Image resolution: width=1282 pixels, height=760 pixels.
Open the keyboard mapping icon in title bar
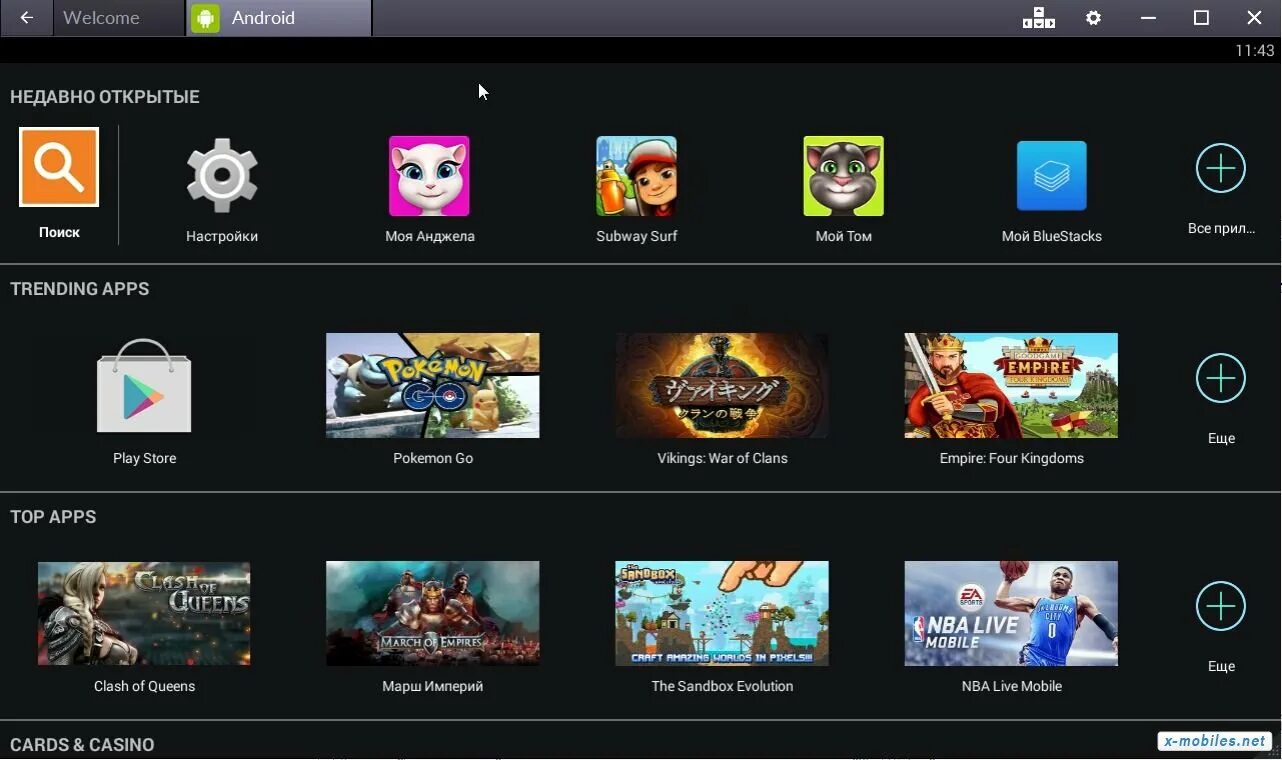click(1038, 18)
